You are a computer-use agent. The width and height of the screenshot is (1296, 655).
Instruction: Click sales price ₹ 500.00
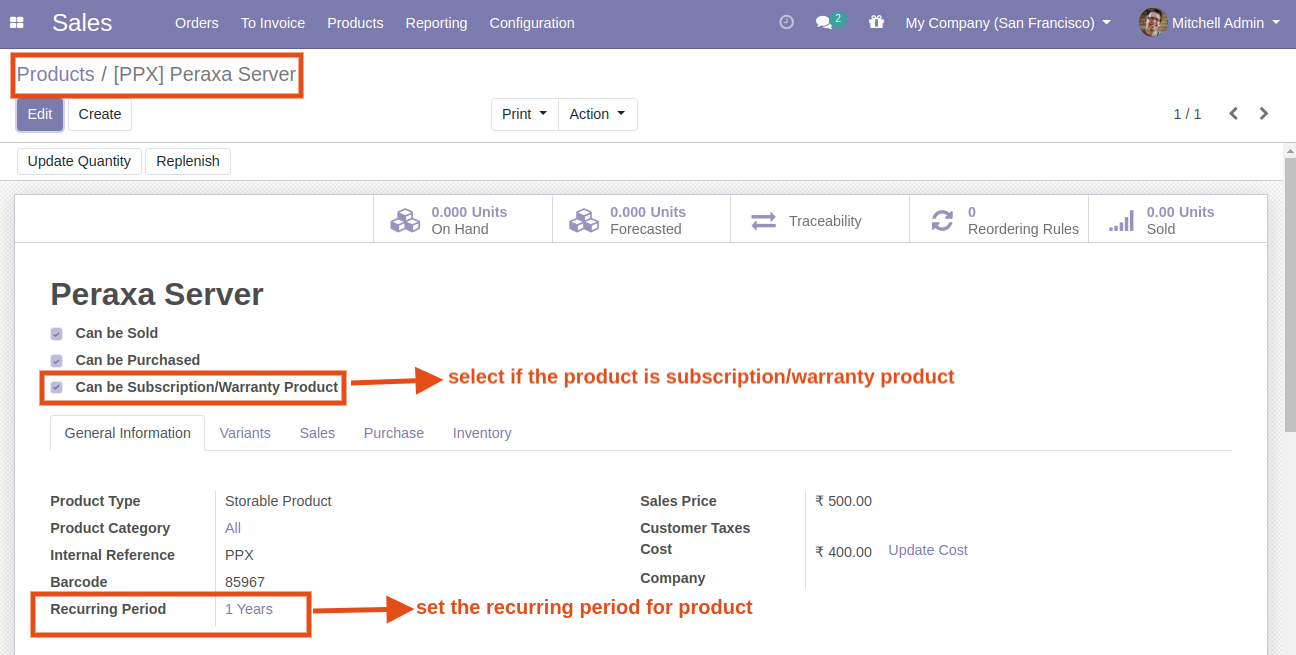pos(843,501)
